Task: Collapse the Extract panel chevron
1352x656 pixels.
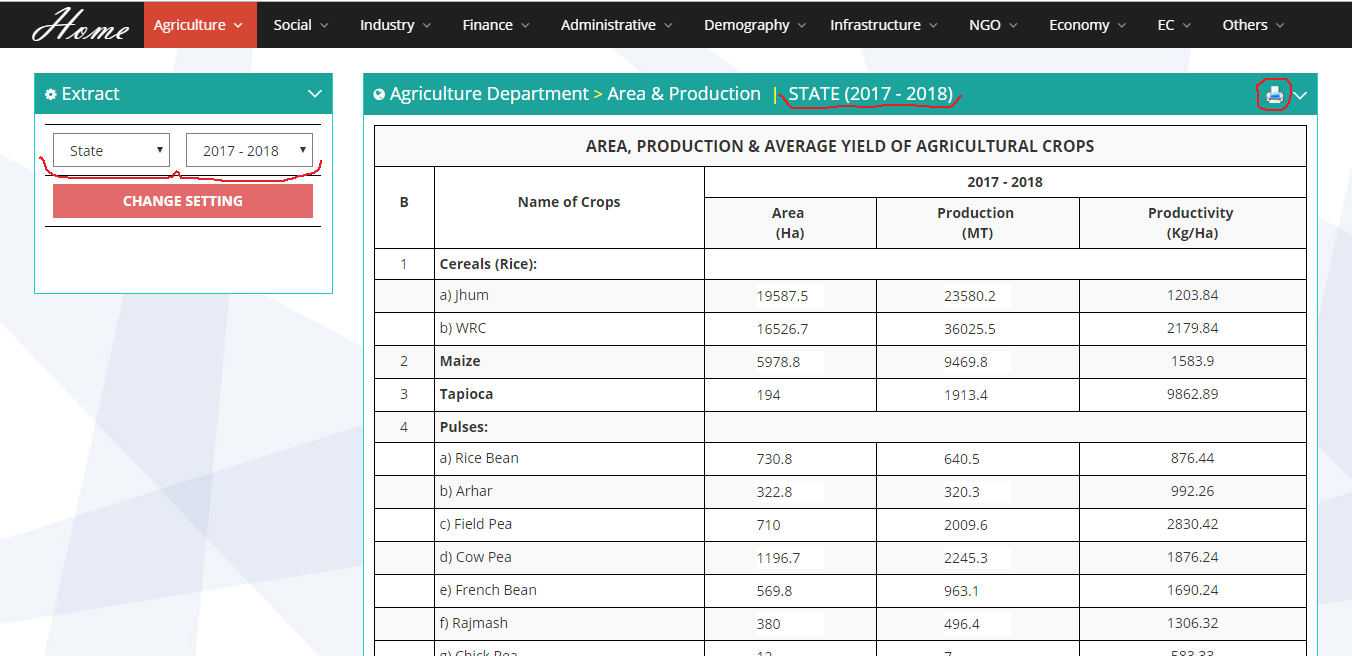Action: pyautogui.click(x=315, y=94)
